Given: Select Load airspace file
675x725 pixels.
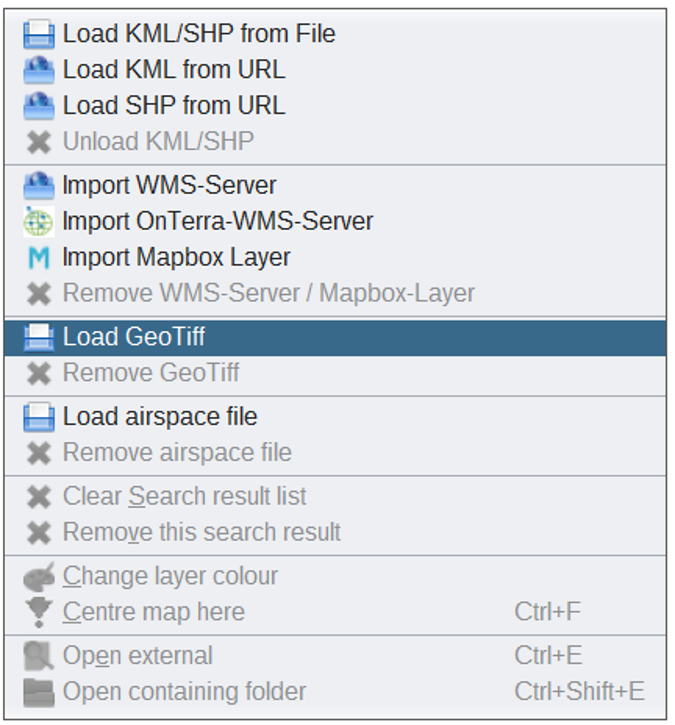Looking at the screenshot, I should pyautogui.click(x=335, y=417).
